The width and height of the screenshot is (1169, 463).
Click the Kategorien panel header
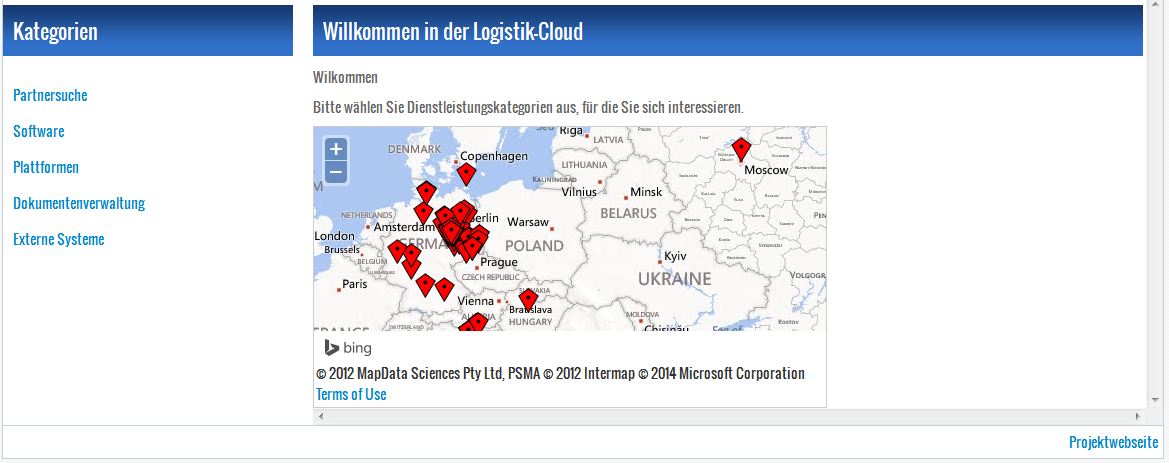pos(148,31)
